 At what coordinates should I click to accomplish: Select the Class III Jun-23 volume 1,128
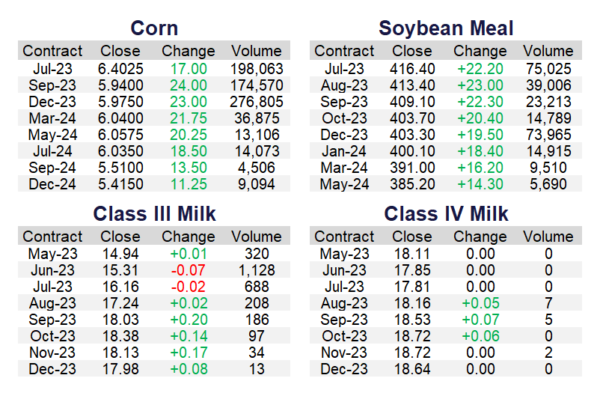(256, 270)
